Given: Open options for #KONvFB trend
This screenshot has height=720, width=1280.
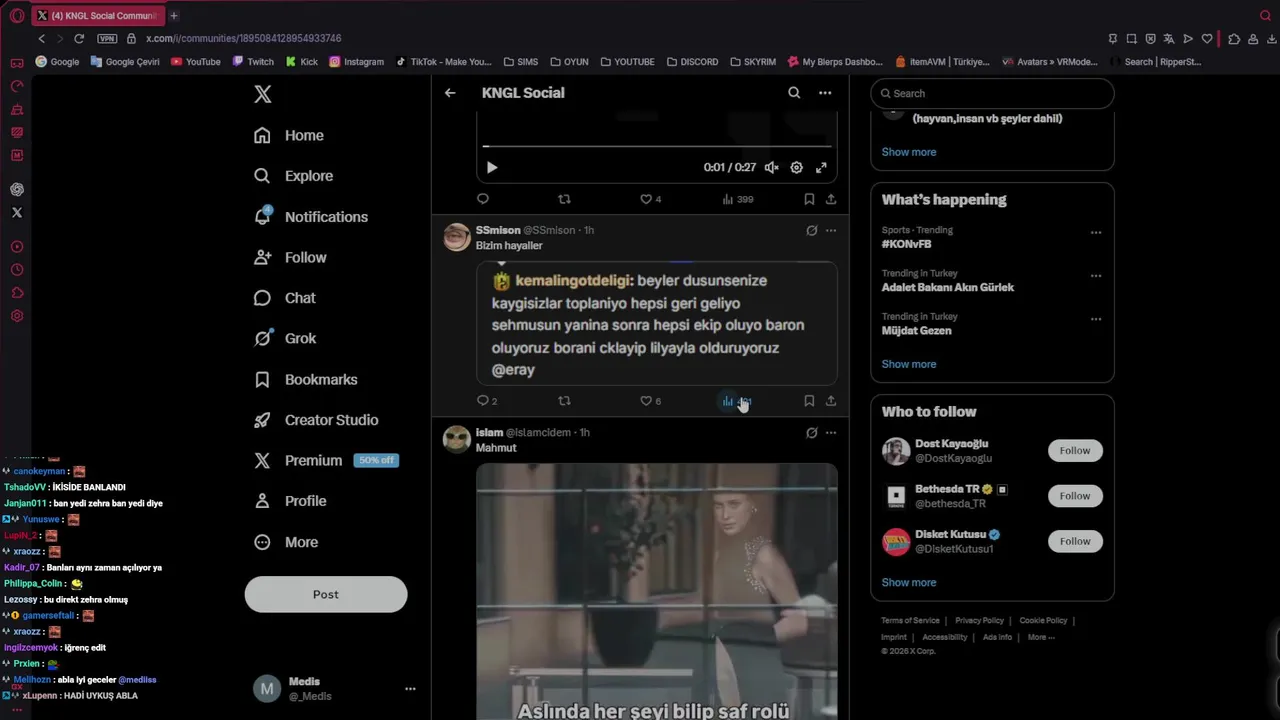Looking at the screenshot, I should pyautogui.click(x=1096, y=233).
